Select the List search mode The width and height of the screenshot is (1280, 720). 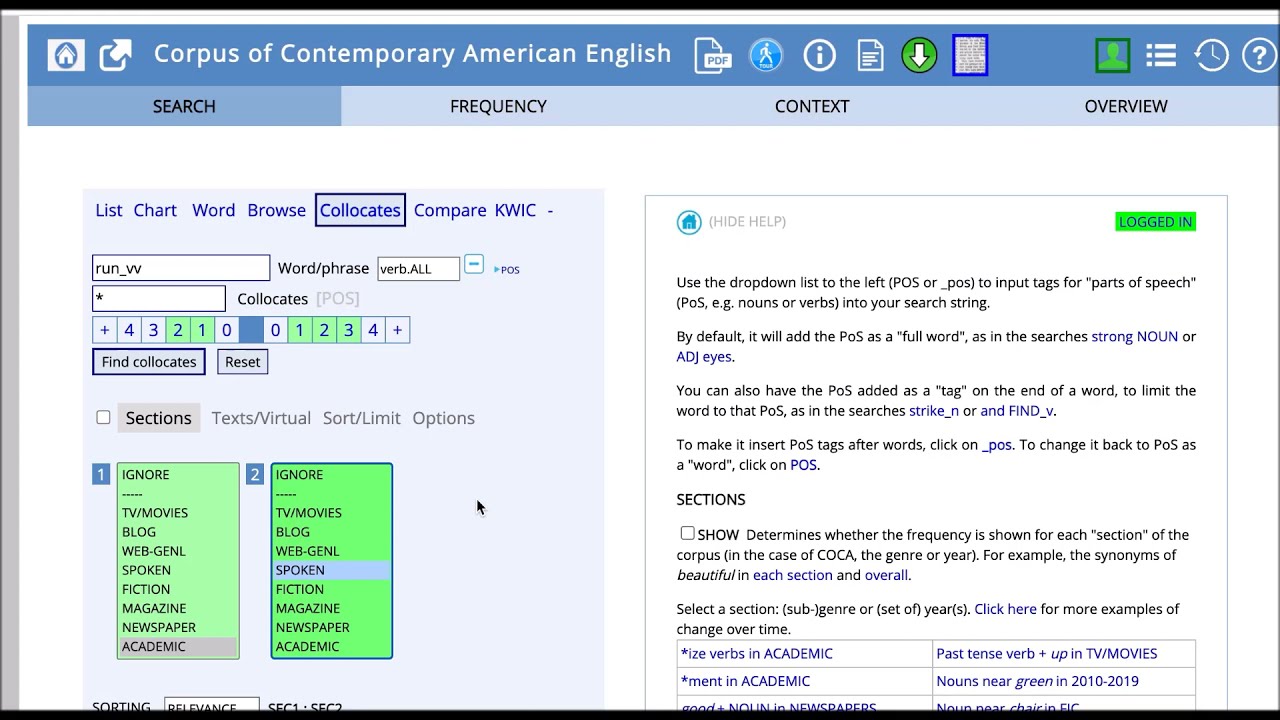point(109,210)
